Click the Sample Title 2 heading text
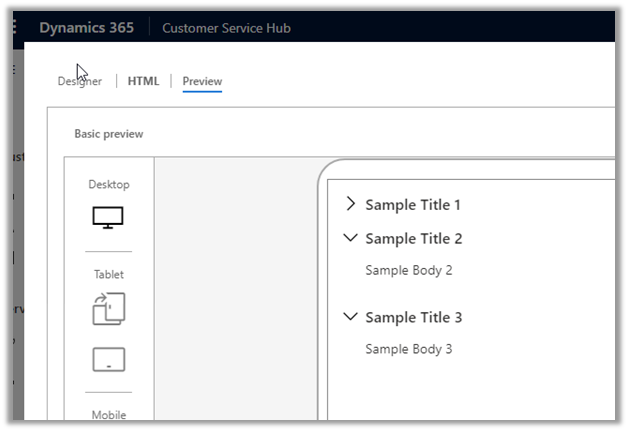The height and width of the screenshot is (431, 628). tap(413, 239)
